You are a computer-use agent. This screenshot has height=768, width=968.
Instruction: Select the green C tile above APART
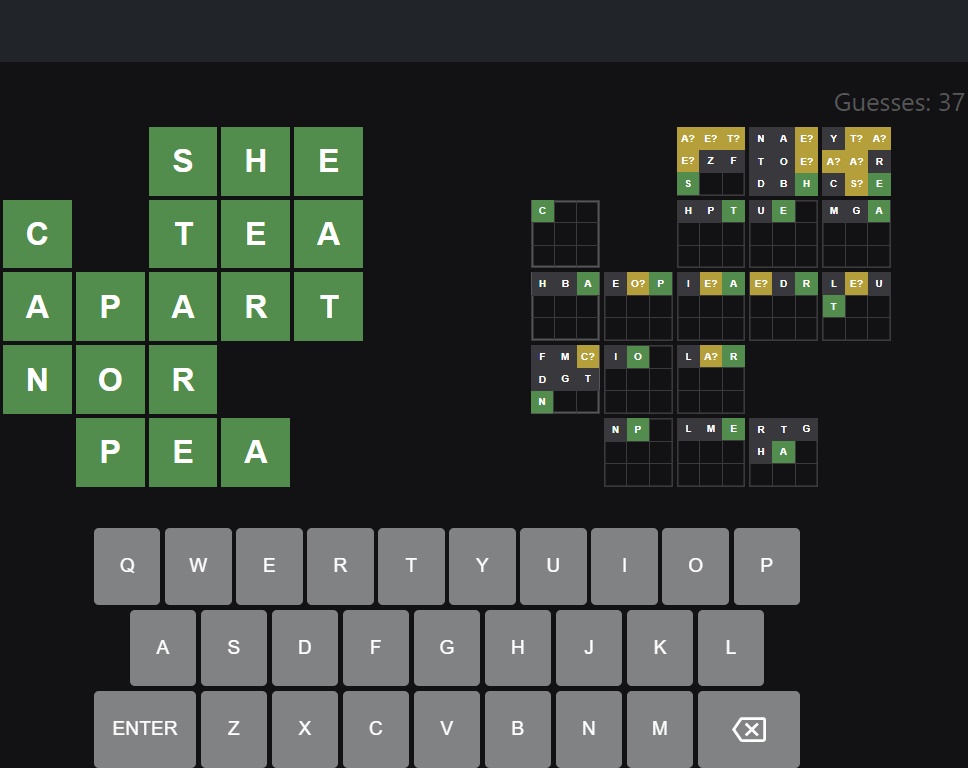click(x=37, y=234)
